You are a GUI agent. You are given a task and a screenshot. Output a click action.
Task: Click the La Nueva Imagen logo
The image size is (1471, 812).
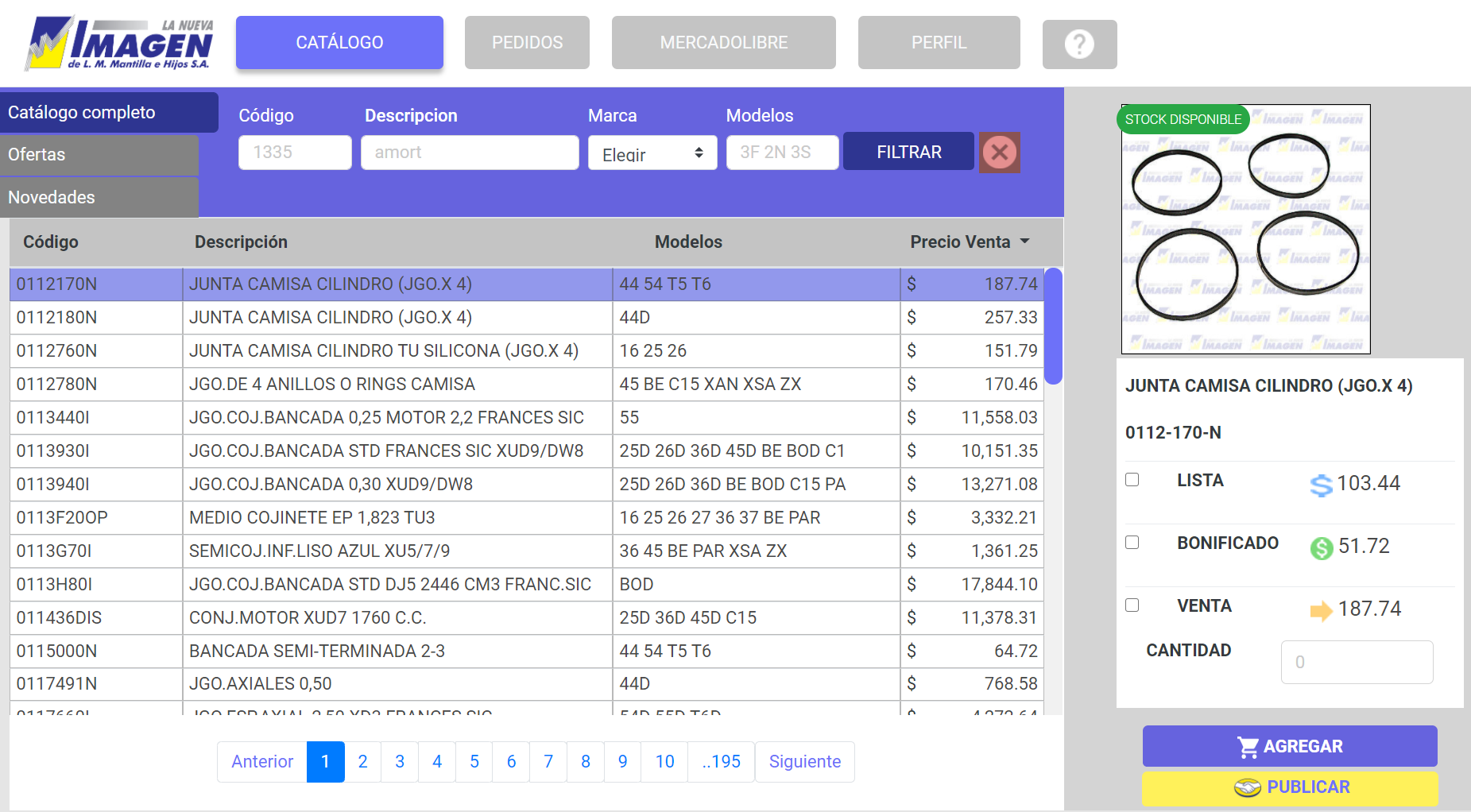119,44
